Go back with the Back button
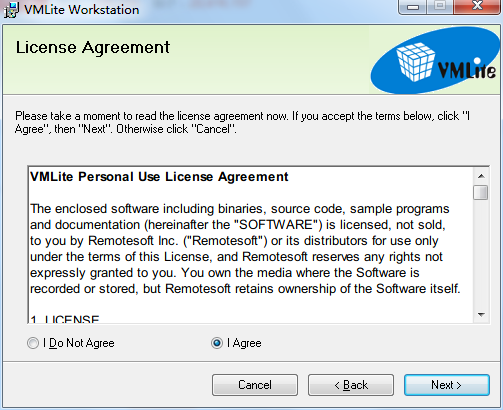This screenshot has width=503, height=410. click(351, 385)
